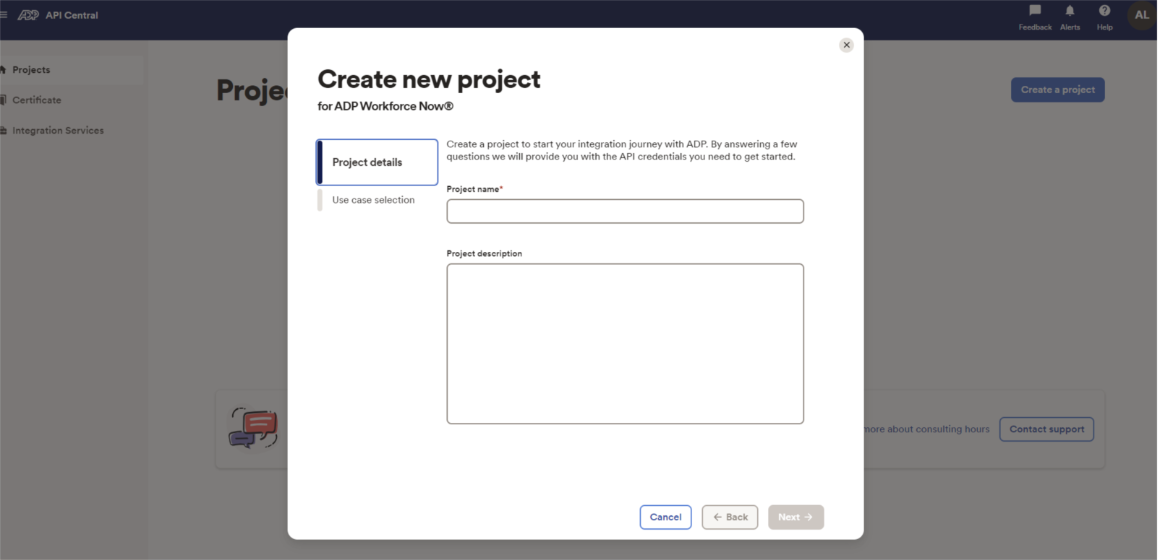Go to Projects in the sidebar
Screen dimensions: 1160x560
tap(31, 70)
